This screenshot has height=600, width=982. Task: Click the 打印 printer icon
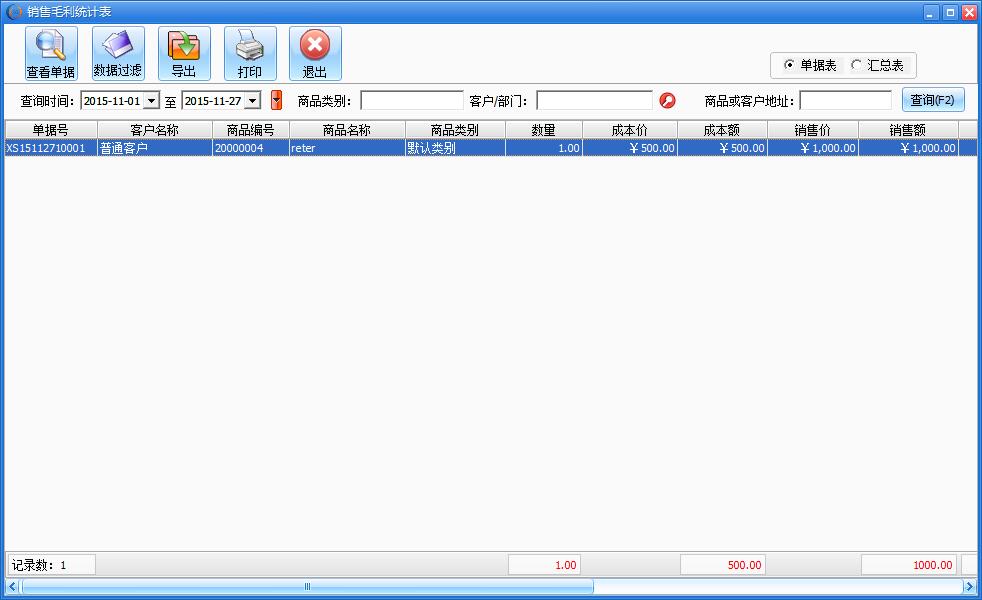coord(250,53)
